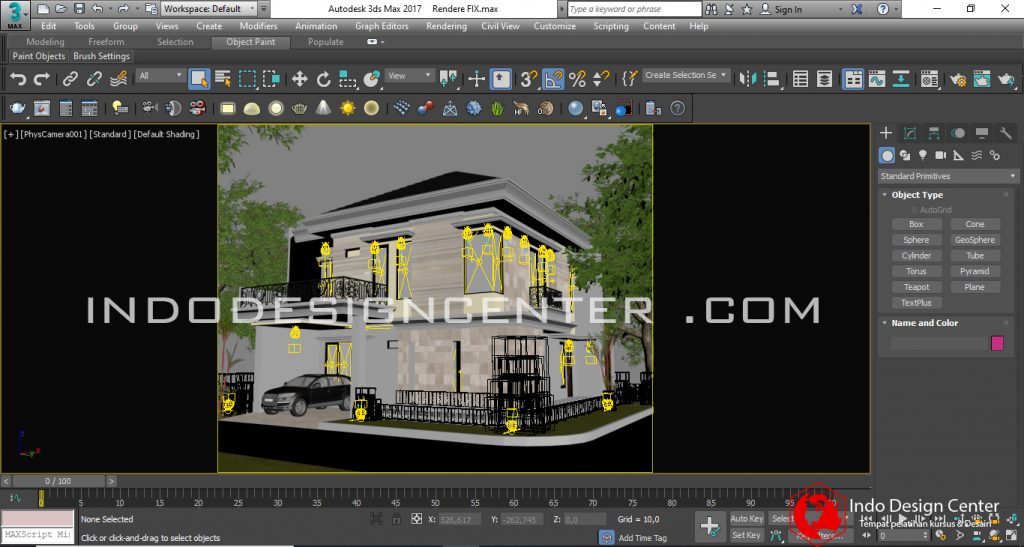Click the search keyword field
Screen dimensions: 1024x547
(633, 9)
